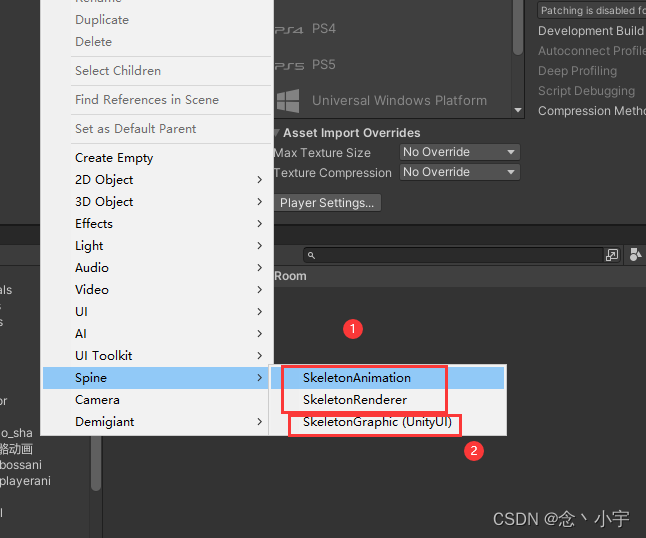This screenshot has height=538, width=646.
Task: Click the Compression Method label
Action: (x=592, y=111)
